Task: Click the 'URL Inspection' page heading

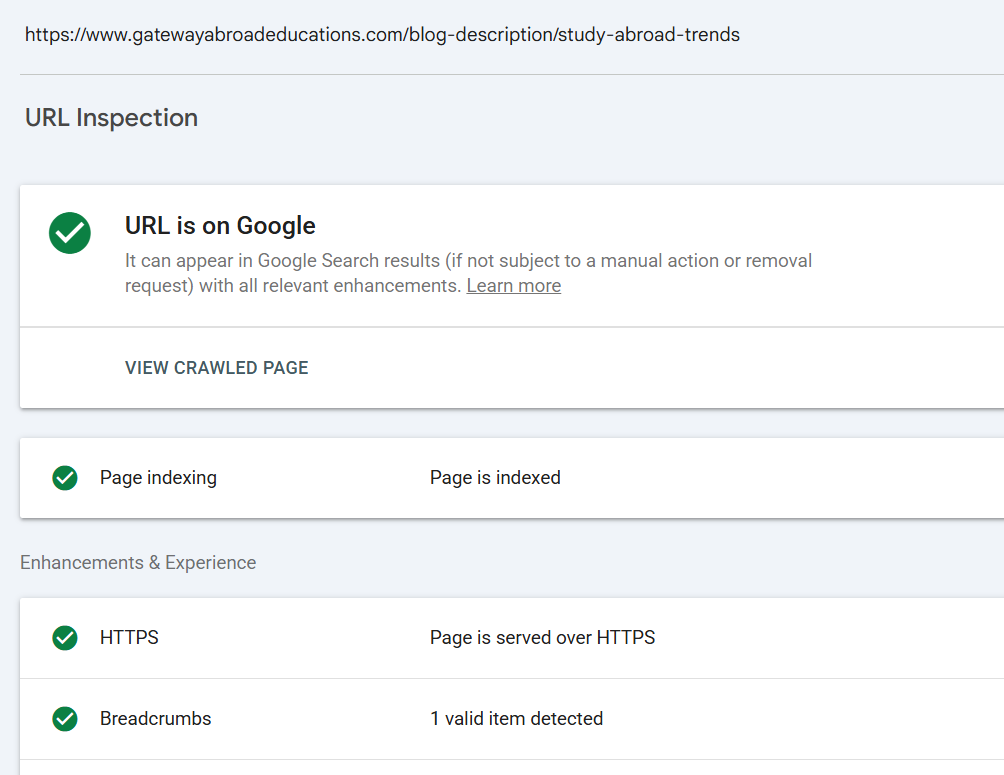Action: pos(111,118)
